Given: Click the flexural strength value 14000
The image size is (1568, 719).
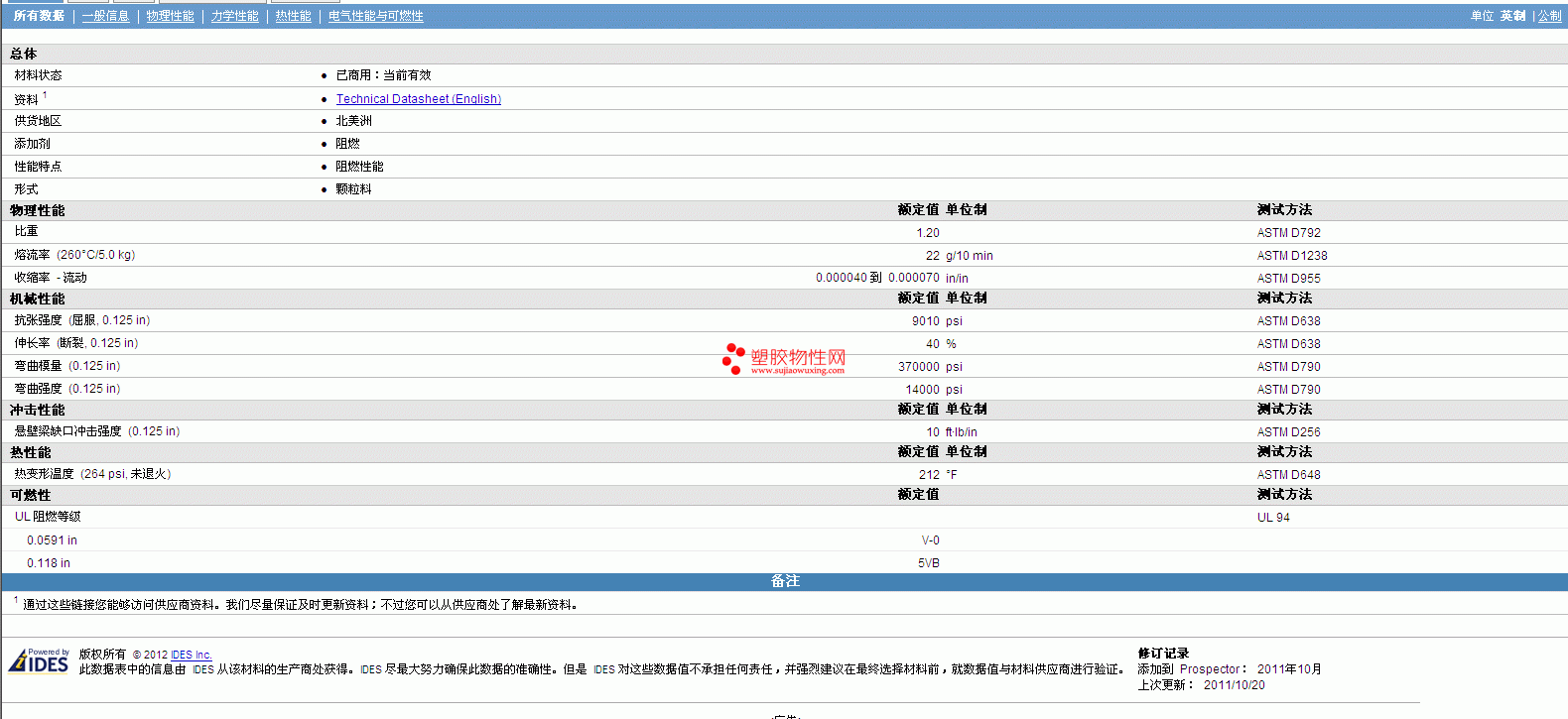Looking at the screenshot, I should [x=923, y=390].
